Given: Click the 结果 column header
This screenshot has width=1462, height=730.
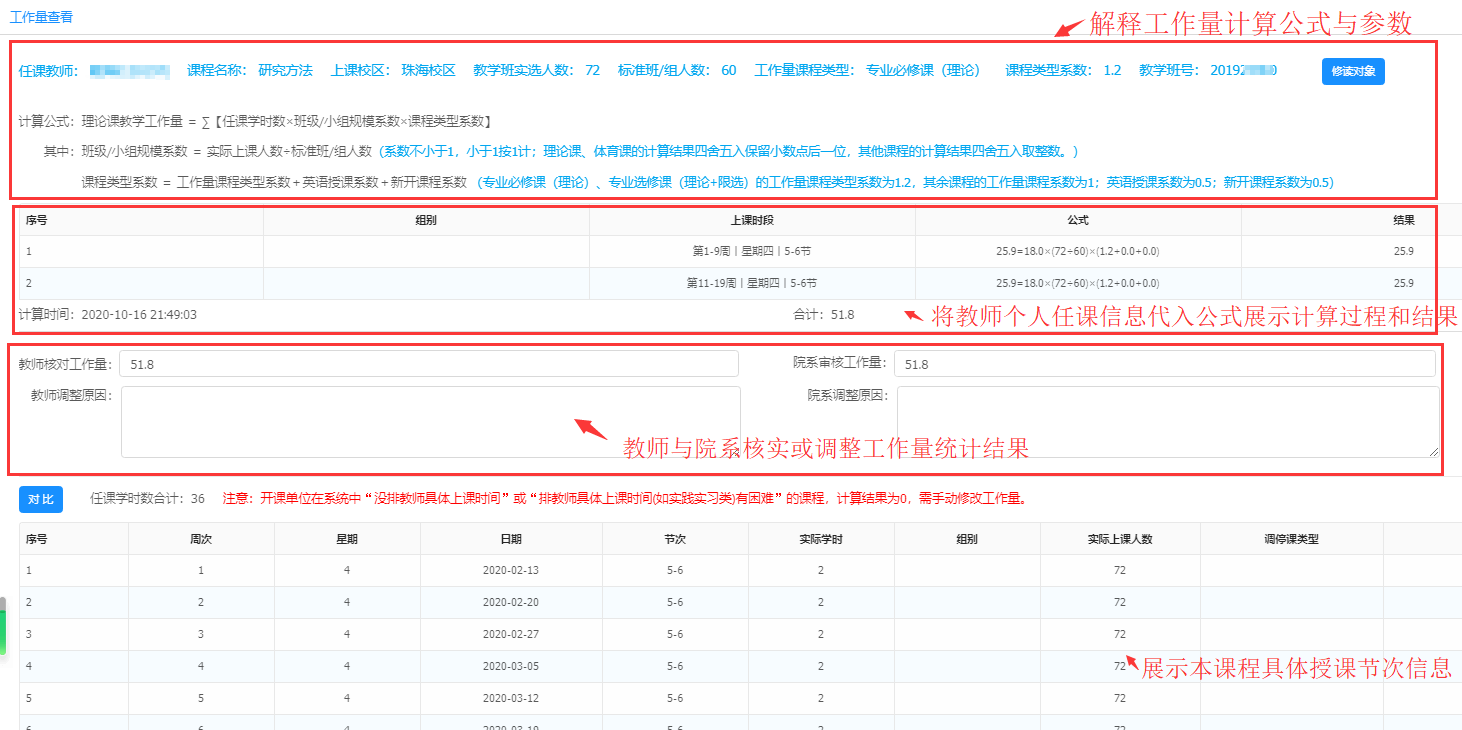Looking at the screenshot, I should point(1403,220).
